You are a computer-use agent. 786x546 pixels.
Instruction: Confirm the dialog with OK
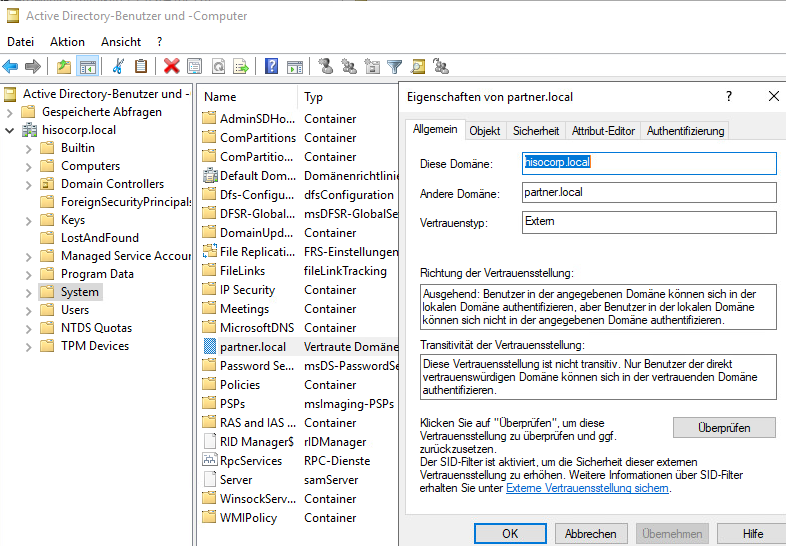coord(510,533)
